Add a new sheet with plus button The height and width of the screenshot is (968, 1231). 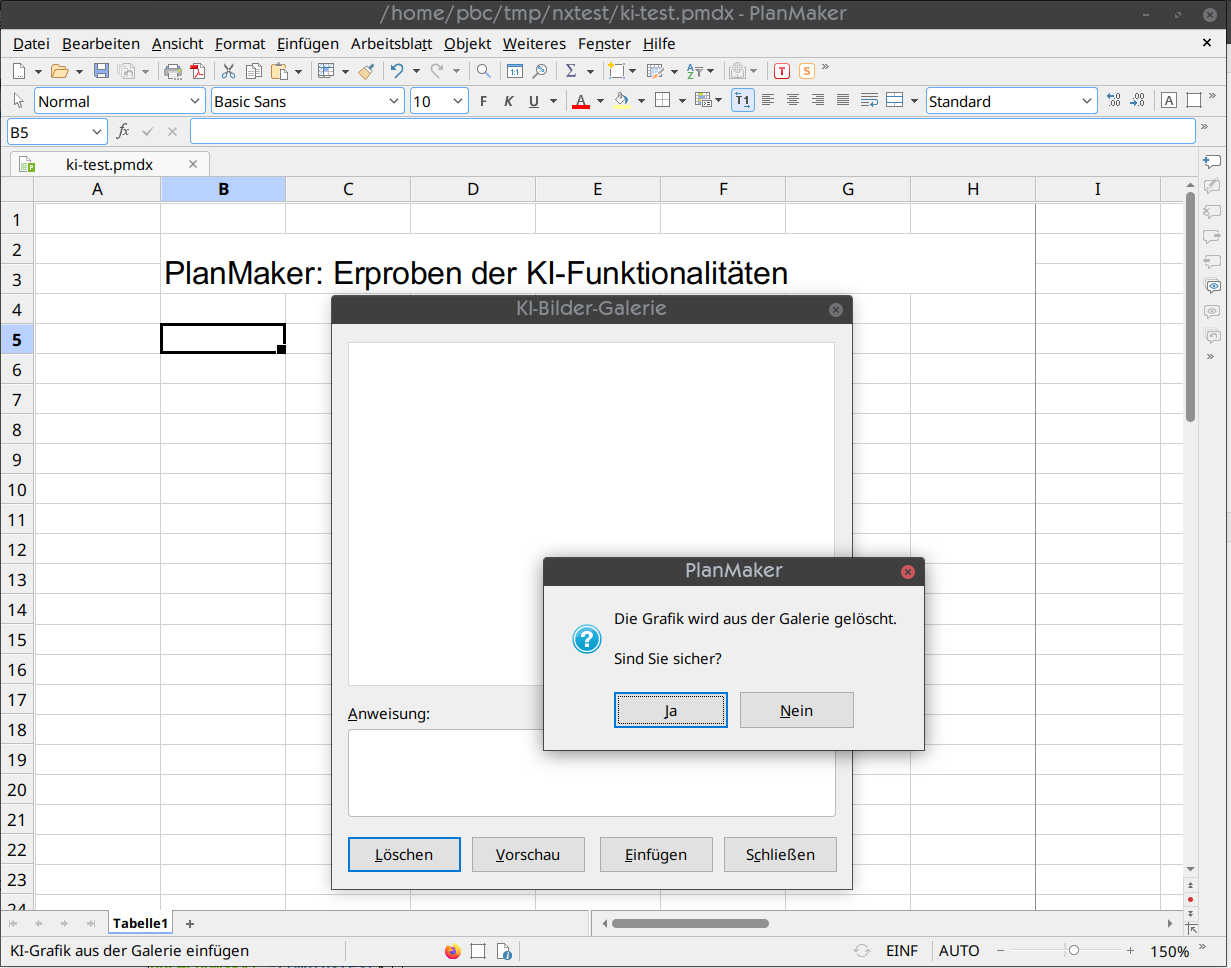click(x=190, y=923)
